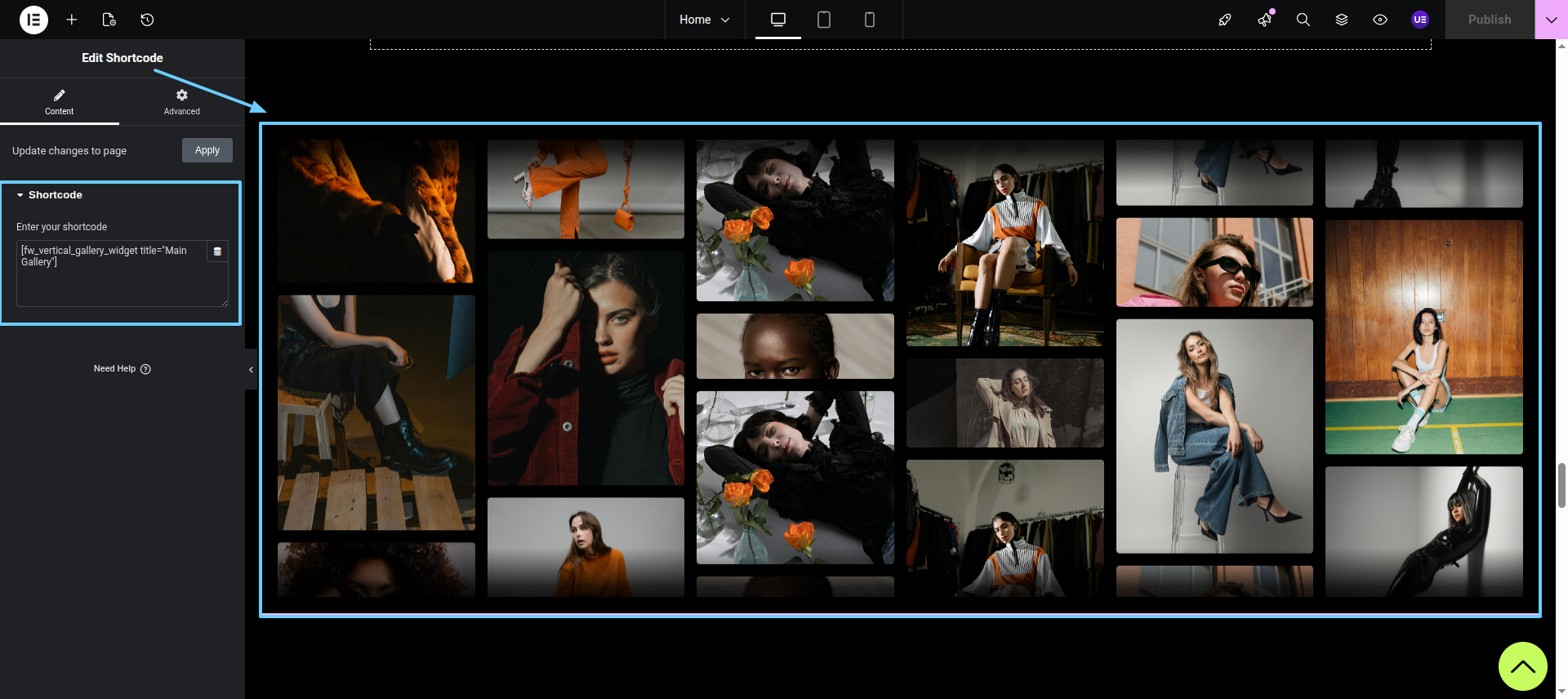Image resolution: width=1568 pixels, height=699 pixels.
Task: Switch to mobile responsive view
Action: (x=869, y=20)
